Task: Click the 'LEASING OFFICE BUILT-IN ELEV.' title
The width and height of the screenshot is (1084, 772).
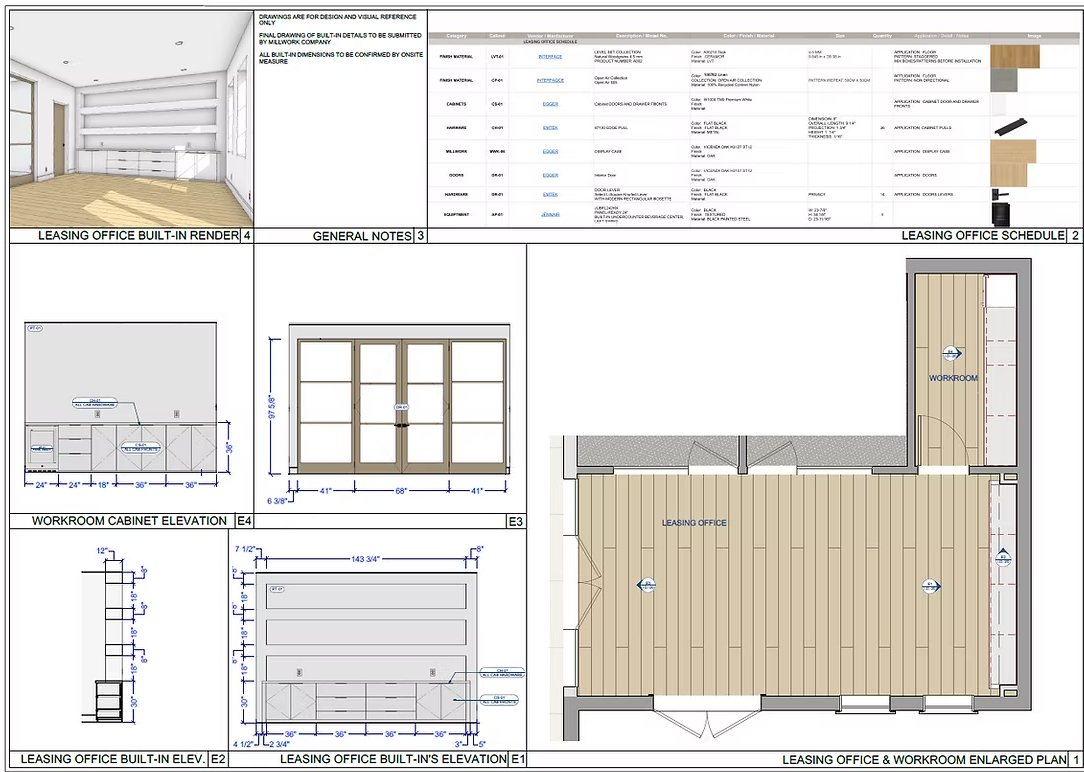Action: click(x=113, y=759)
